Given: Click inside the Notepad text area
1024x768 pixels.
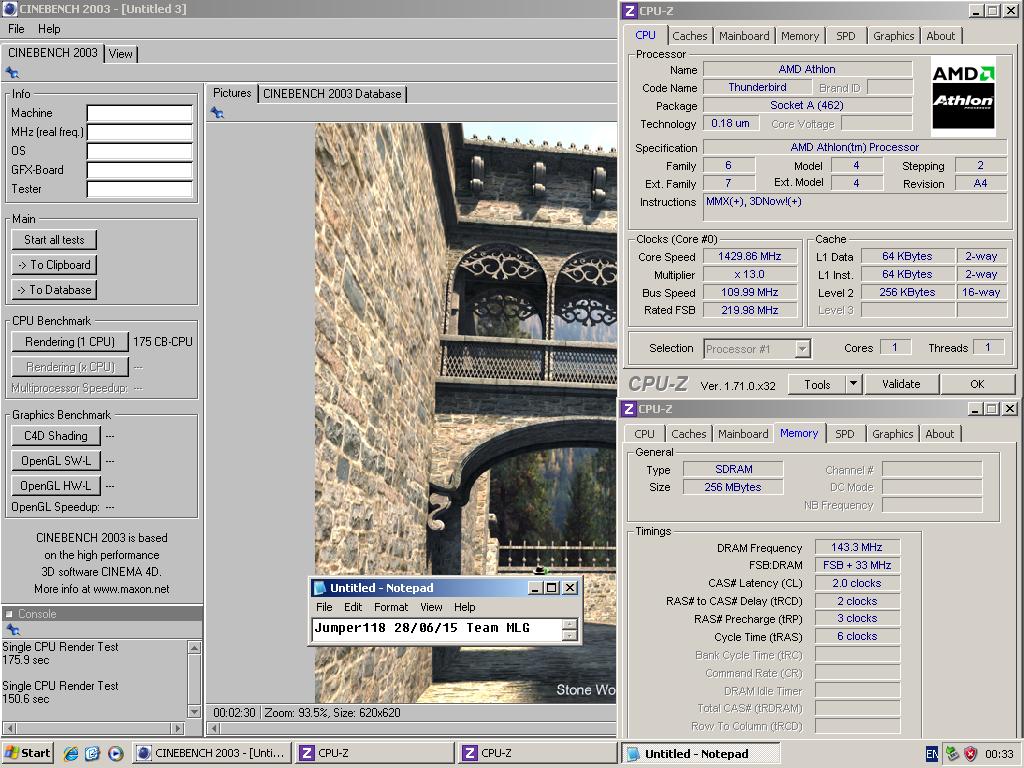Looking at the screenshot, I should pos(437,630).
